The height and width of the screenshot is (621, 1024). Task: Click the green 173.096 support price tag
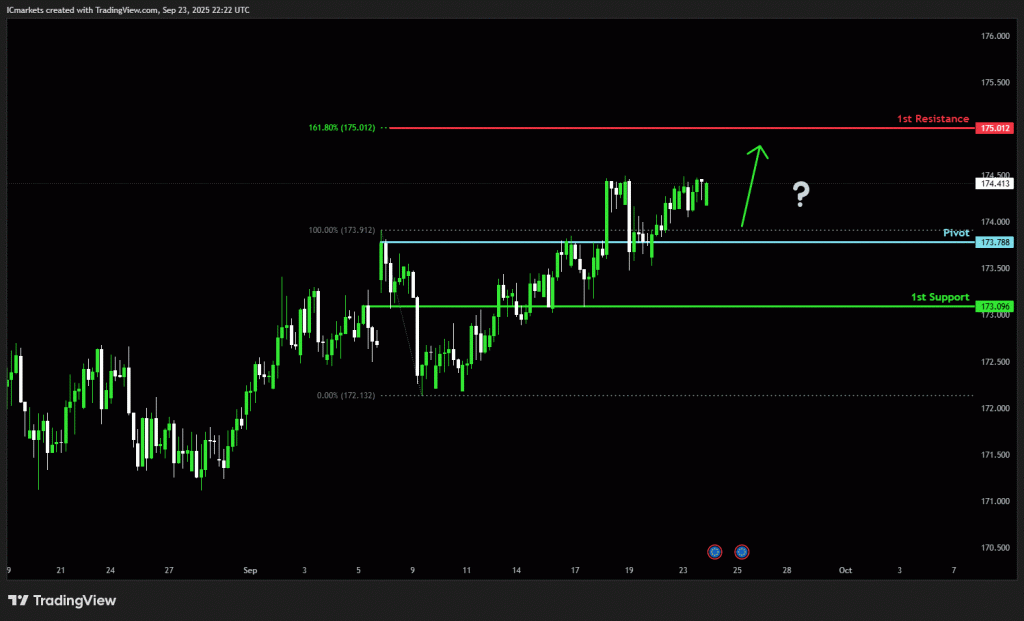click(993, 306)
